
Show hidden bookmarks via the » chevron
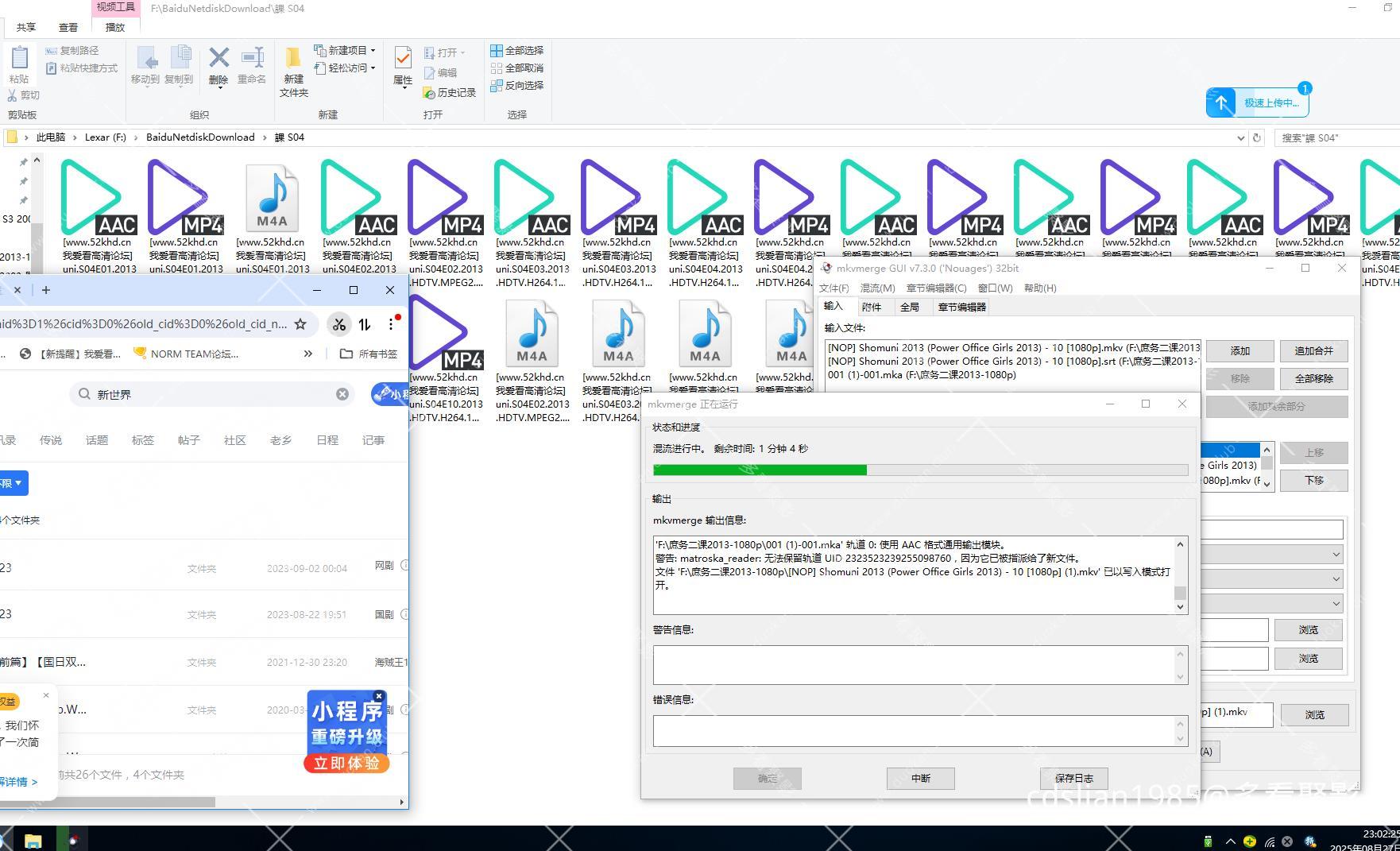[x=308, y=354]
